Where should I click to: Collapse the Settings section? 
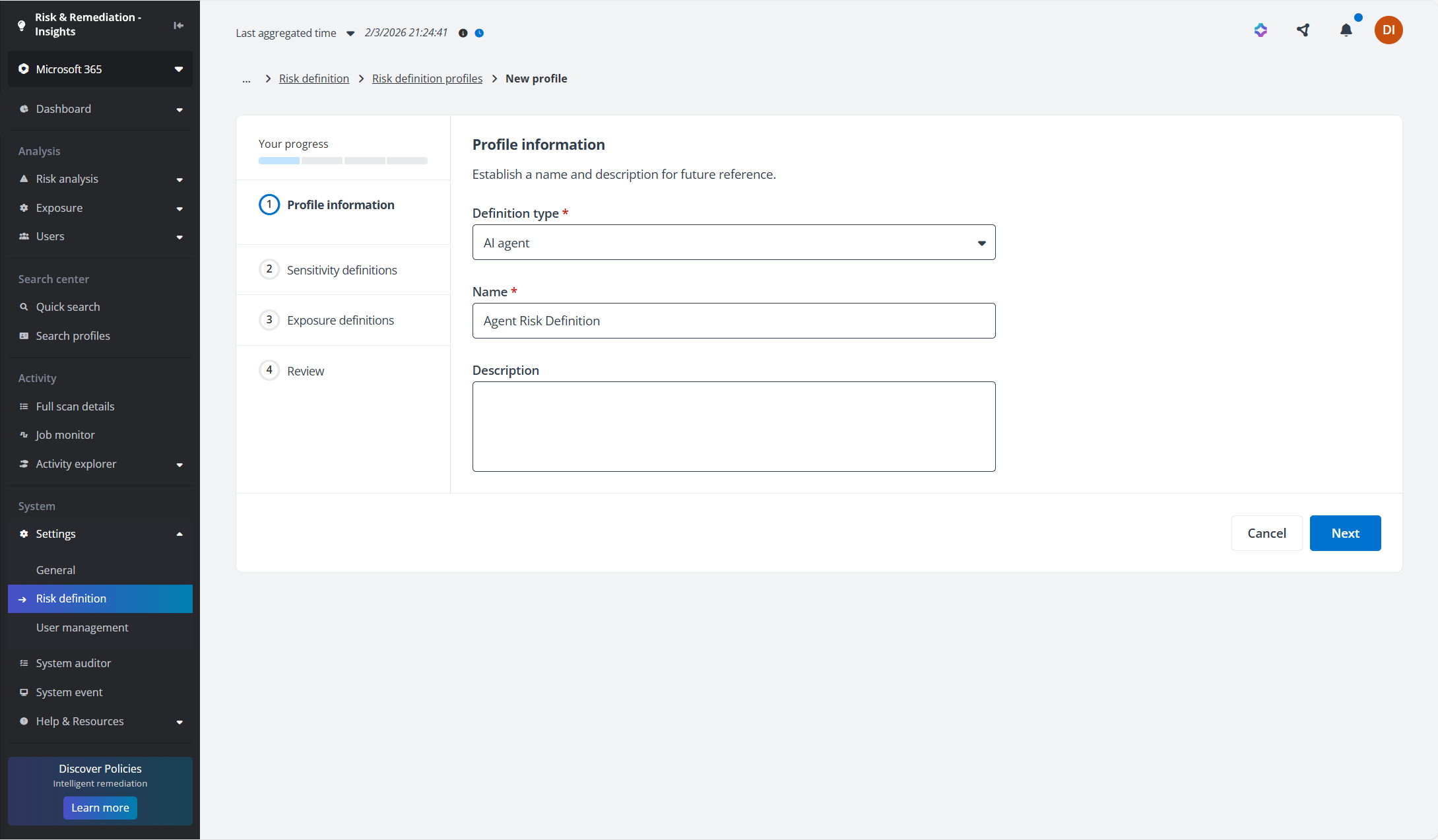coord(179,534)
